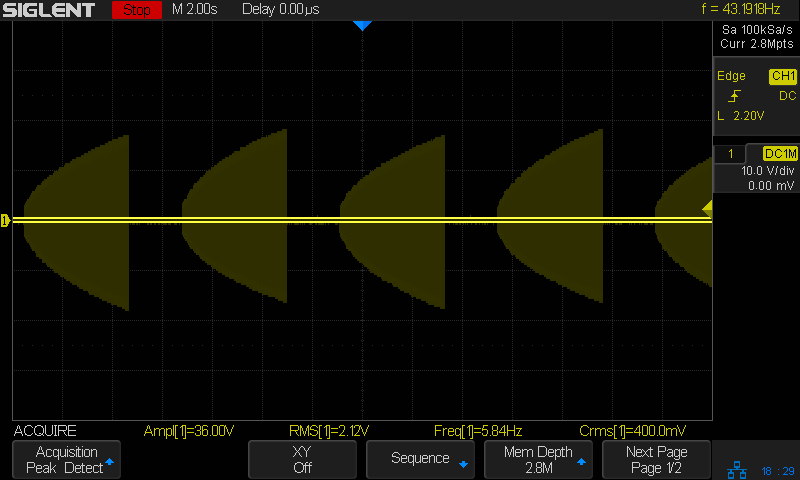The width and height of the screenshot is (800, 480).
Task: Click the yellow trigger level arrow on right edge
Action: point(707,208)
